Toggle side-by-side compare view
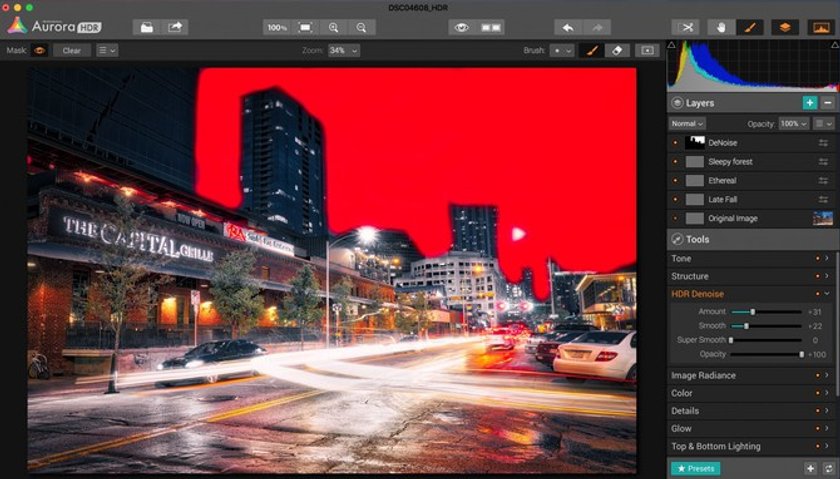 490,27
